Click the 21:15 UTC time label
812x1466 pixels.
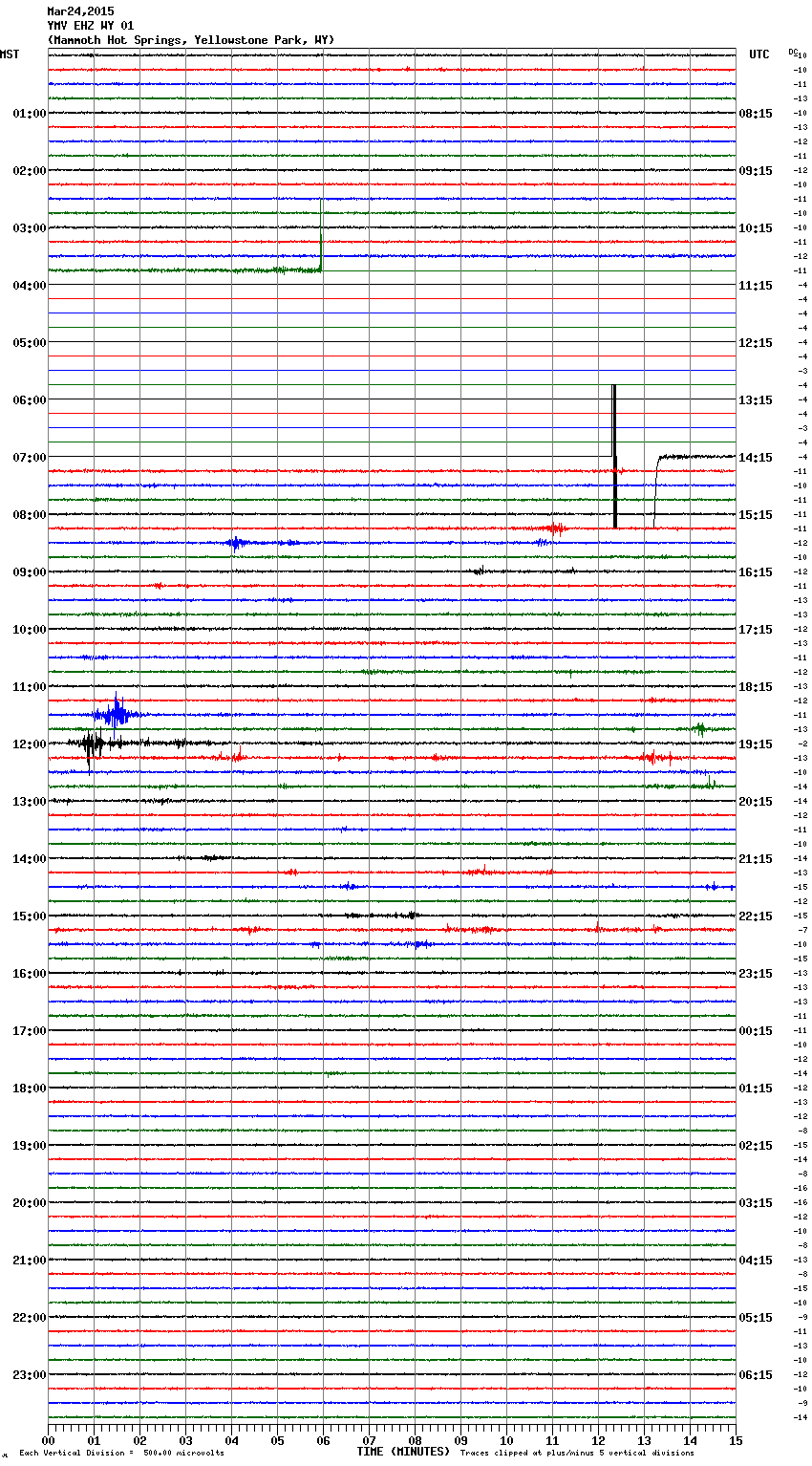pos(756,859)
